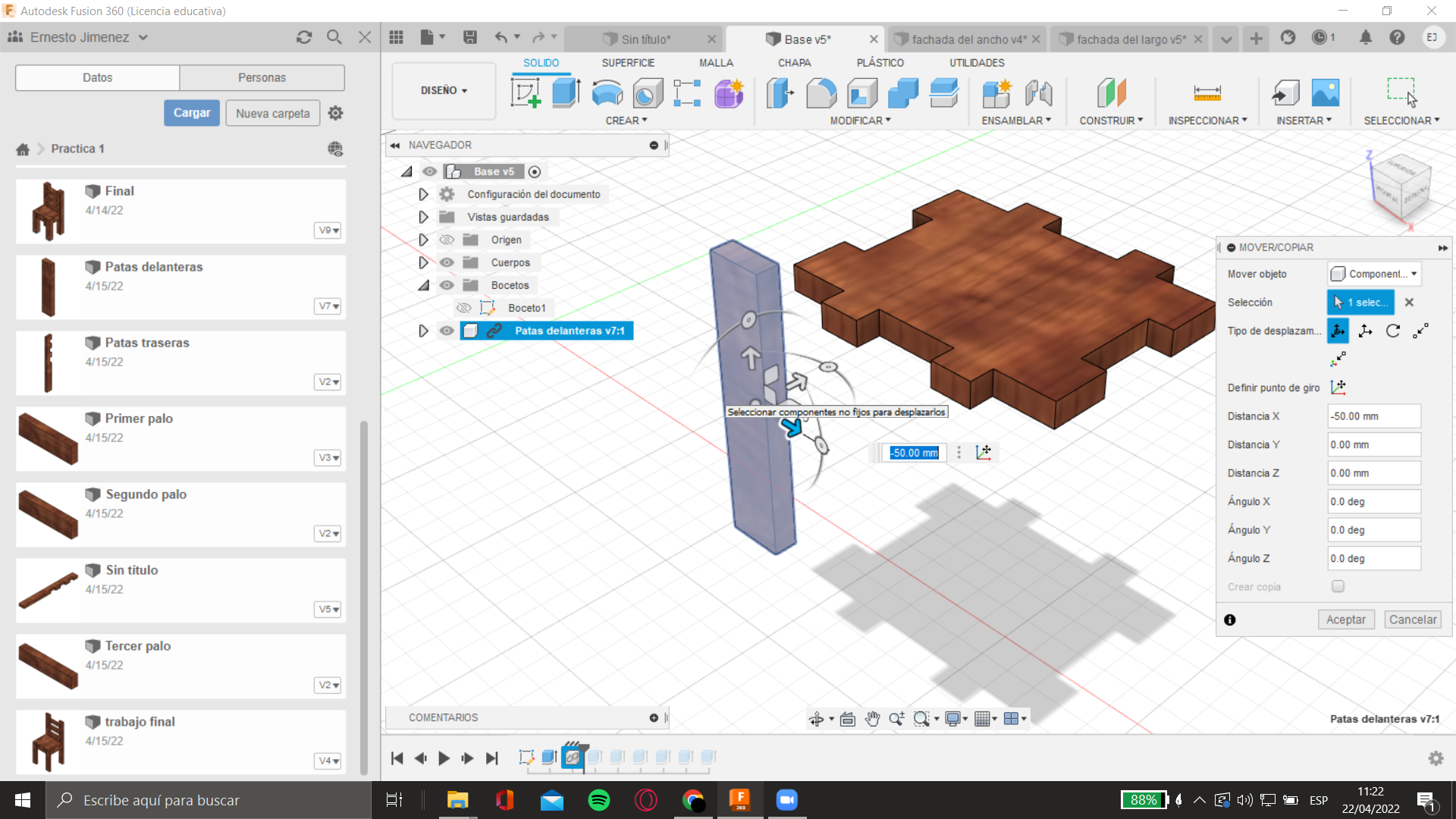Select the Measure tool under Inspeccionar

pyautogui.click(x=1207, y=93)
